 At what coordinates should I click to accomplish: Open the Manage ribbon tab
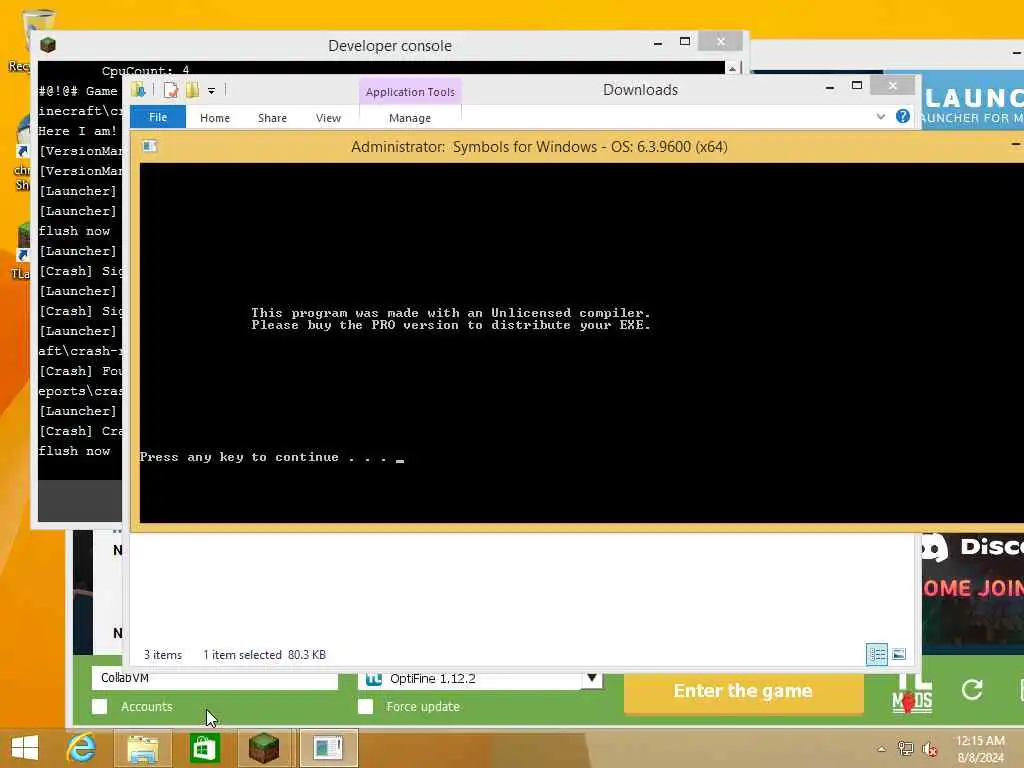point(410,118)
